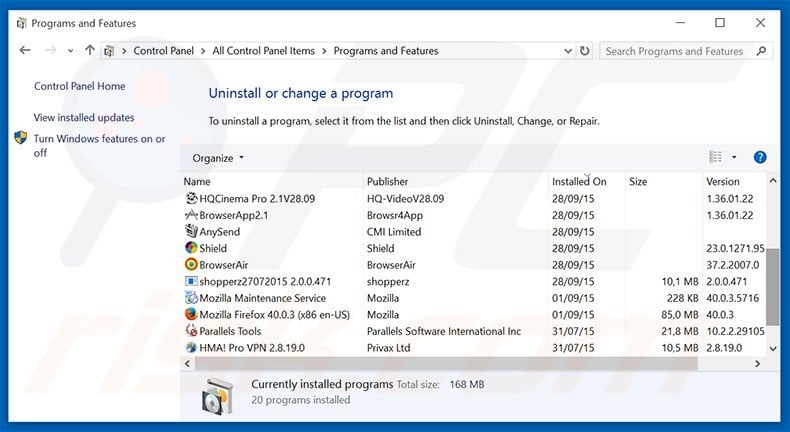Image resolution: width=790 pixels, height=432 pixels.
Task: Select the AnySend entry name
Action: [220, 232]
